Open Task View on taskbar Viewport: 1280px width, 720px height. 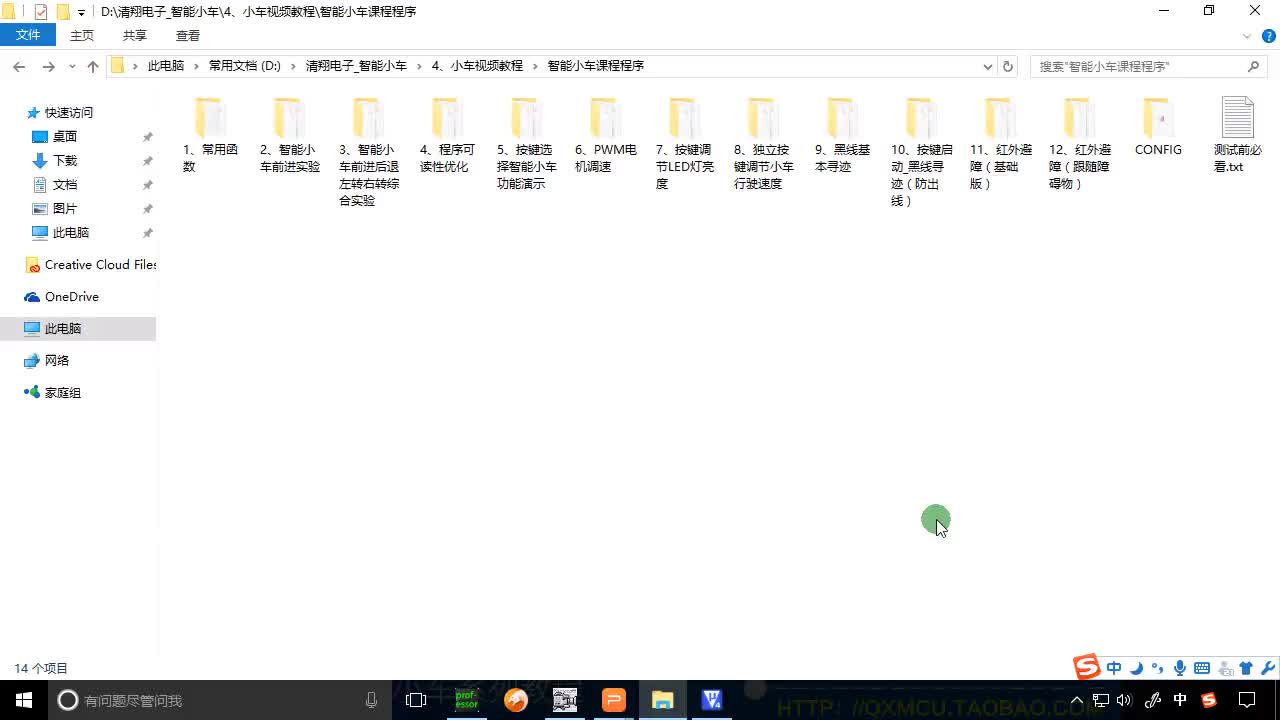[x=416, y=700]
